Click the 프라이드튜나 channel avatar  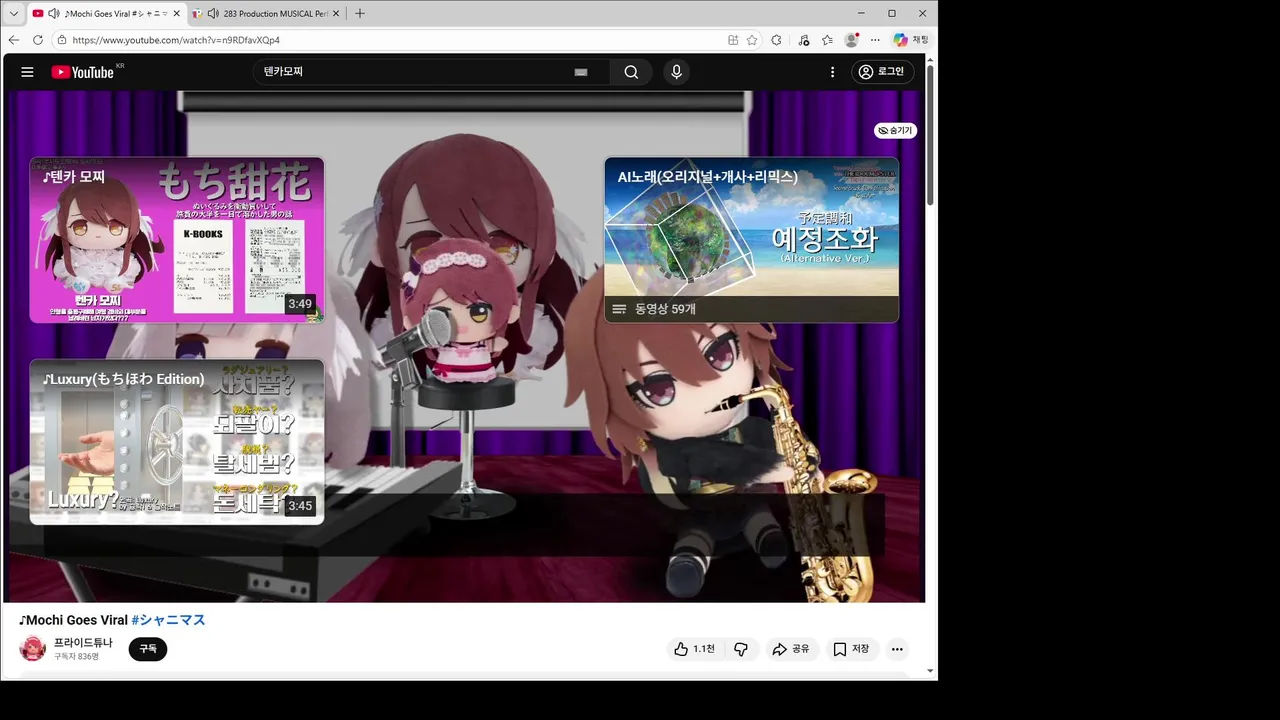tap(33, 649)
